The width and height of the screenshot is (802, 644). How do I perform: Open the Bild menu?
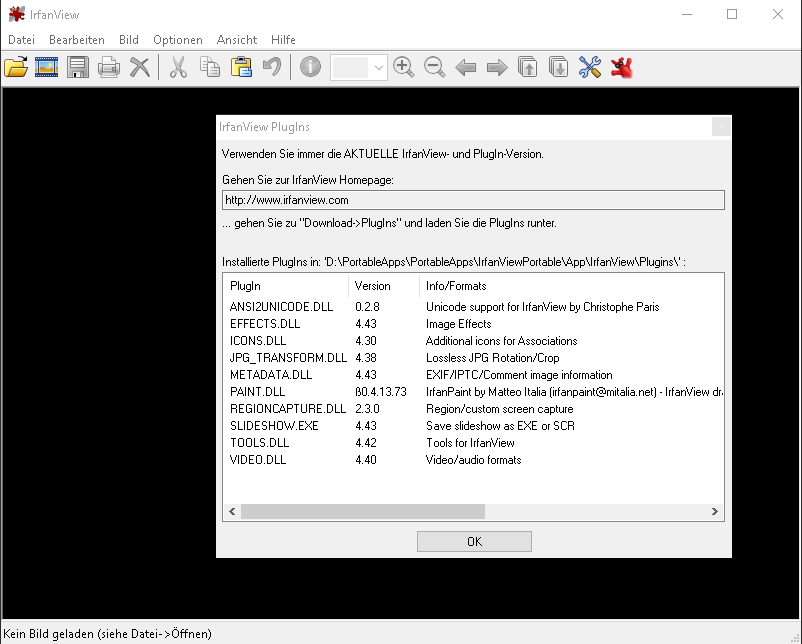coord(129,40)
